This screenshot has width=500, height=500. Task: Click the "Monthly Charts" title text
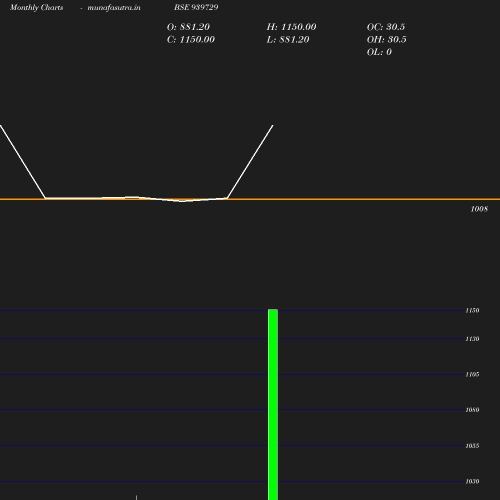click(37, 7)
